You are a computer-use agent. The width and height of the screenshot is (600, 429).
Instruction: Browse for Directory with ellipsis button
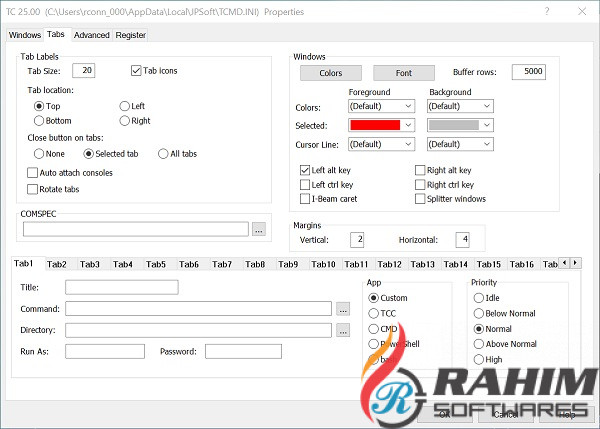click(x=343, y=330)
